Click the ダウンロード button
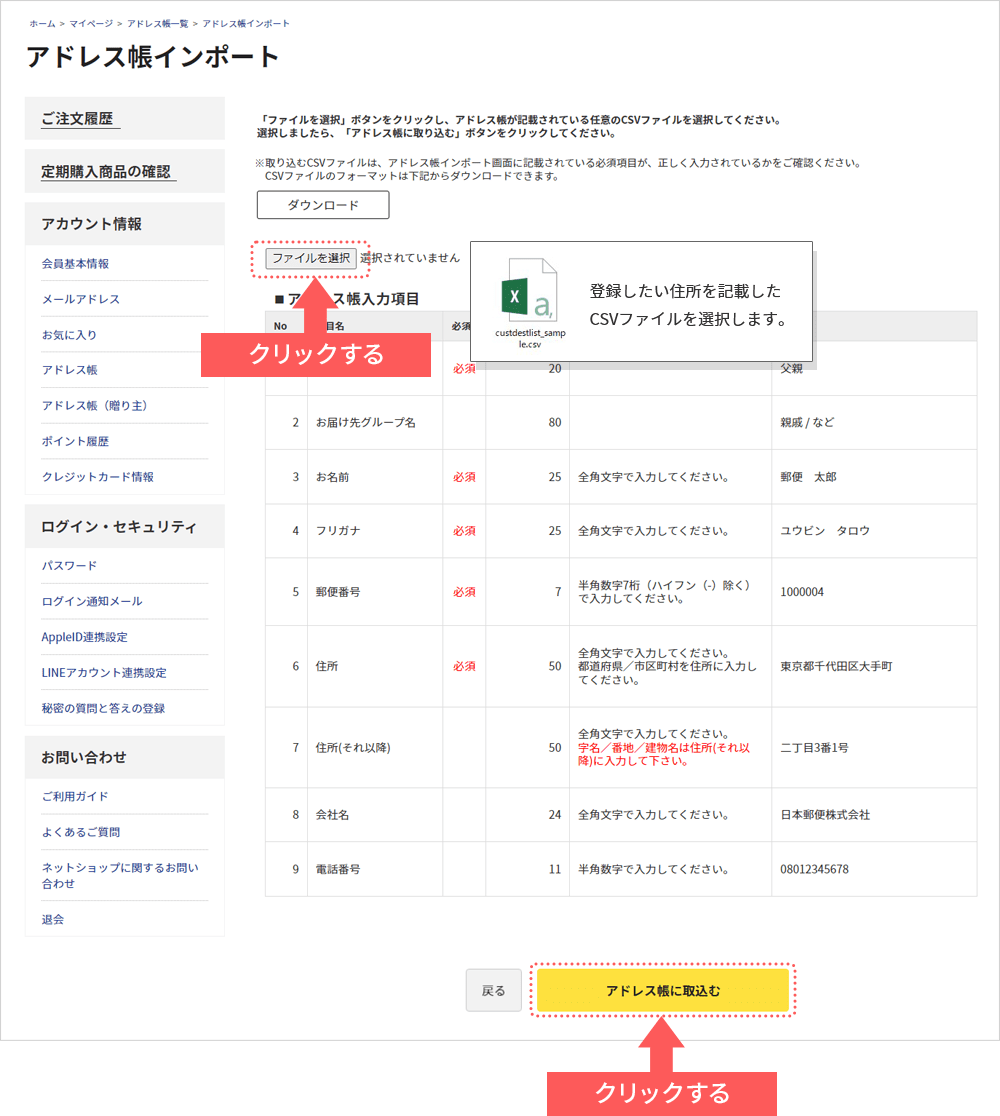 click(x=322, y=205)
